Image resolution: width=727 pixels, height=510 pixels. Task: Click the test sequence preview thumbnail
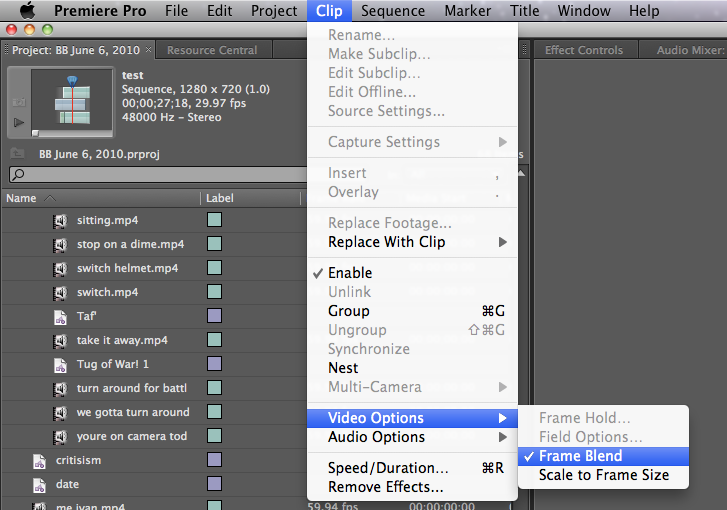72,100
